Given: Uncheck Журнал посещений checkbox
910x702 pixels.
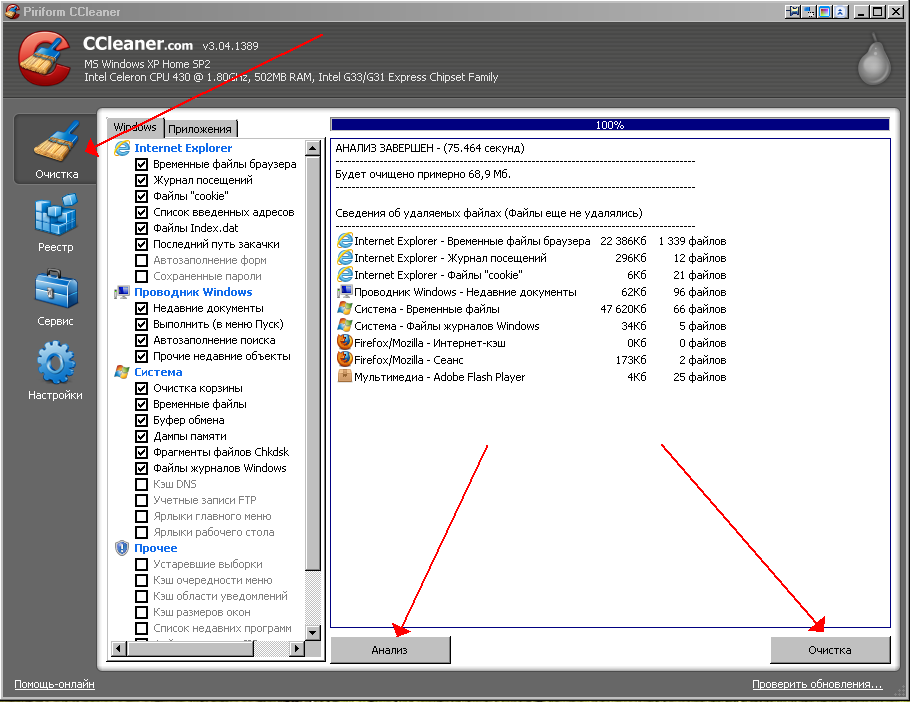Looking at the screenshot, I should tap(141, 180).
